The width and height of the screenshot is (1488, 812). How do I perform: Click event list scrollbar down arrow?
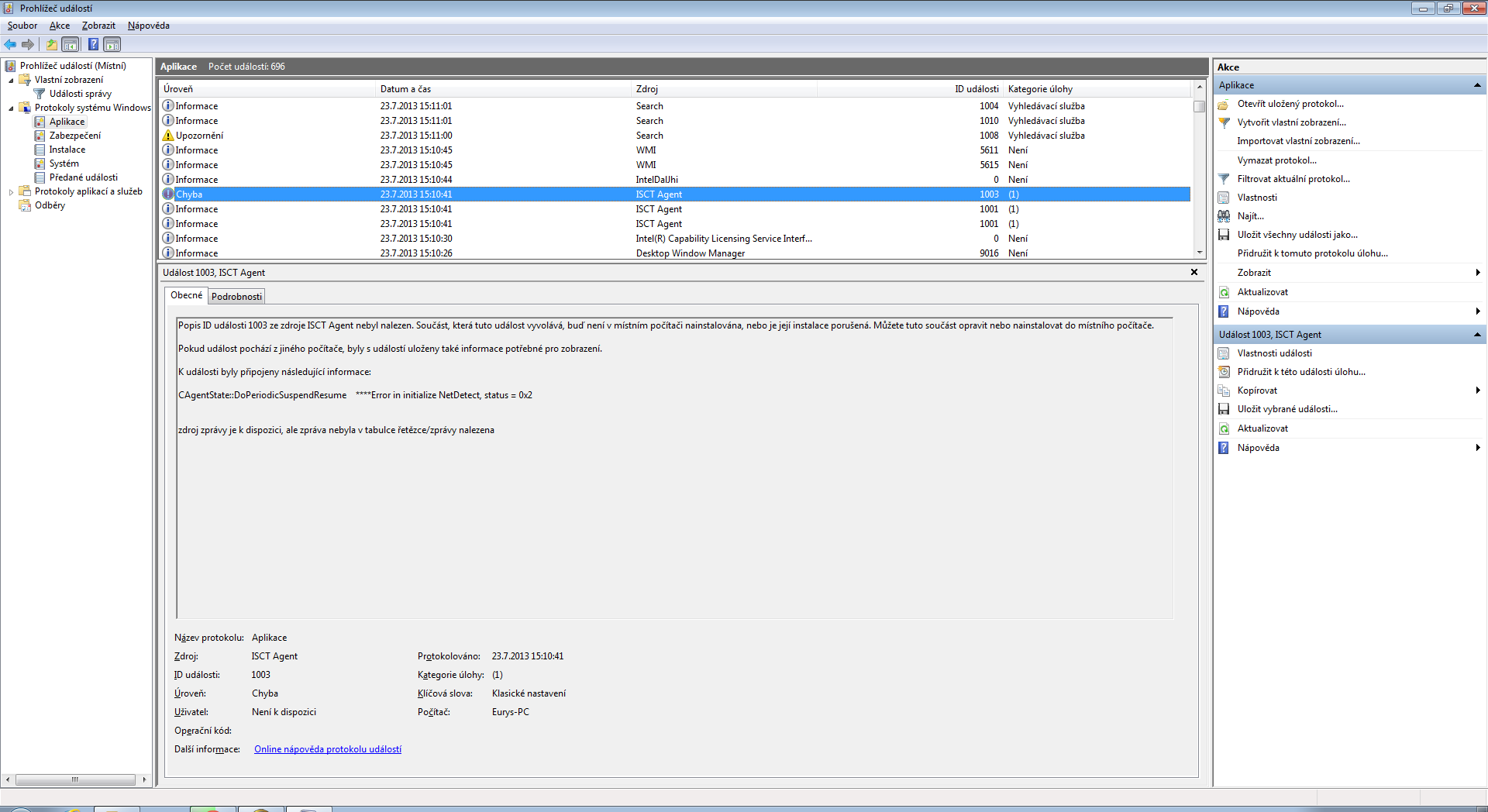click(x=1200, y=253)
